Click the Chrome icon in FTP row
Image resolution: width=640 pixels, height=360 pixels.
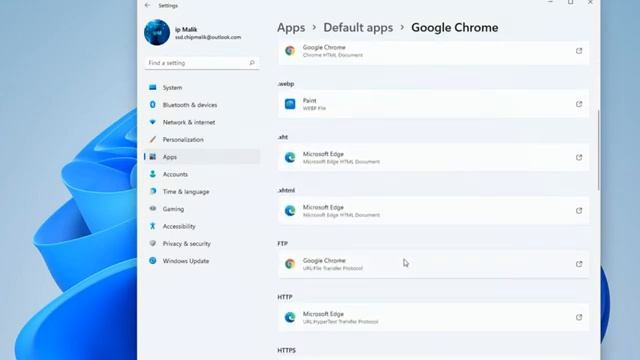coord(290,264)
